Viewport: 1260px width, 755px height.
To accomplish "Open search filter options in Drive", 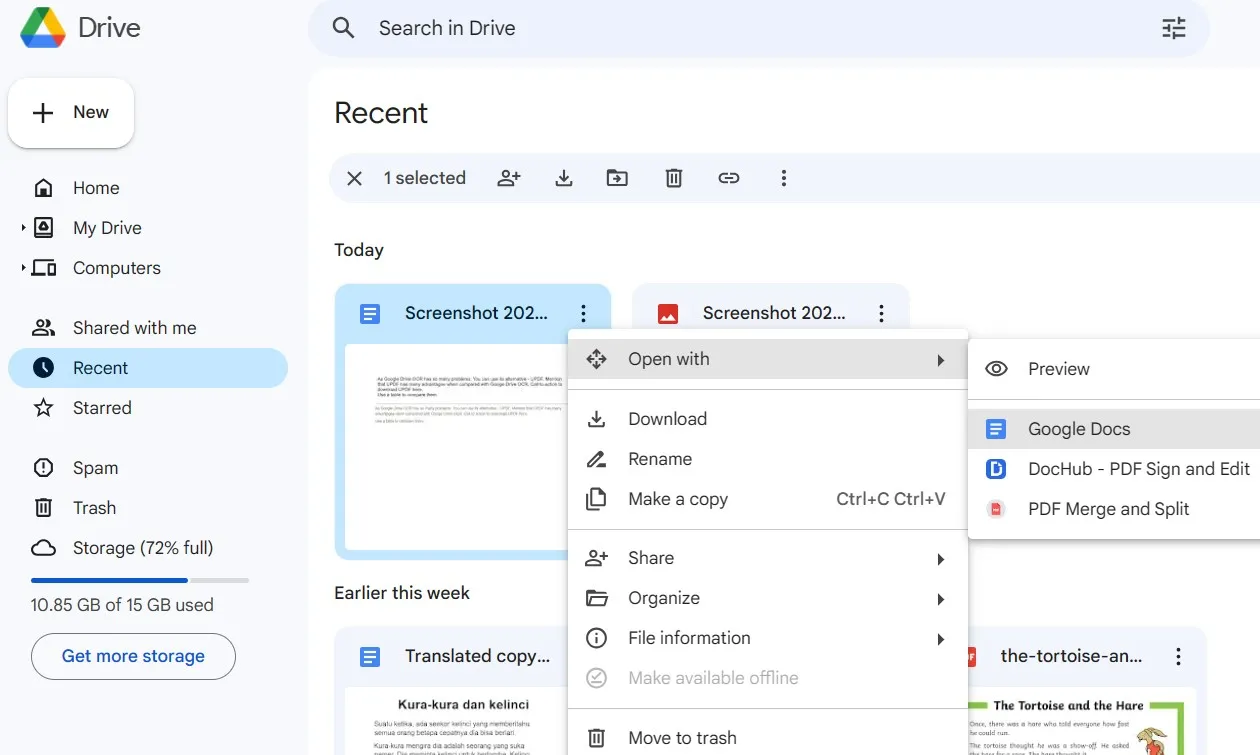I will [1172, 28].
